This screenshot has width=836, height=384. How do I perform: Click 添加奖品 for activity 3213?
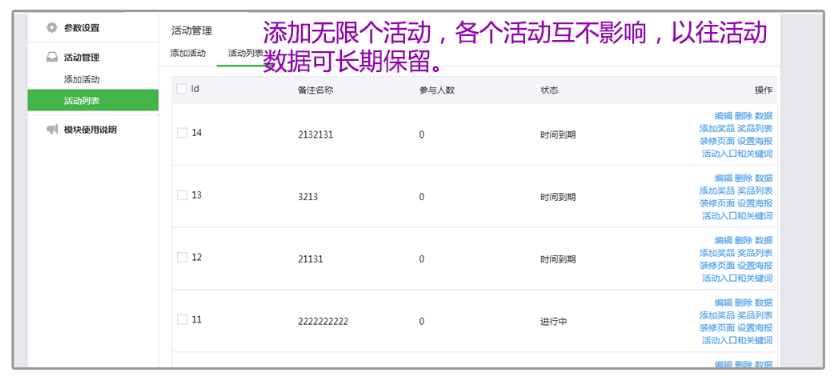tap(717, 191)
